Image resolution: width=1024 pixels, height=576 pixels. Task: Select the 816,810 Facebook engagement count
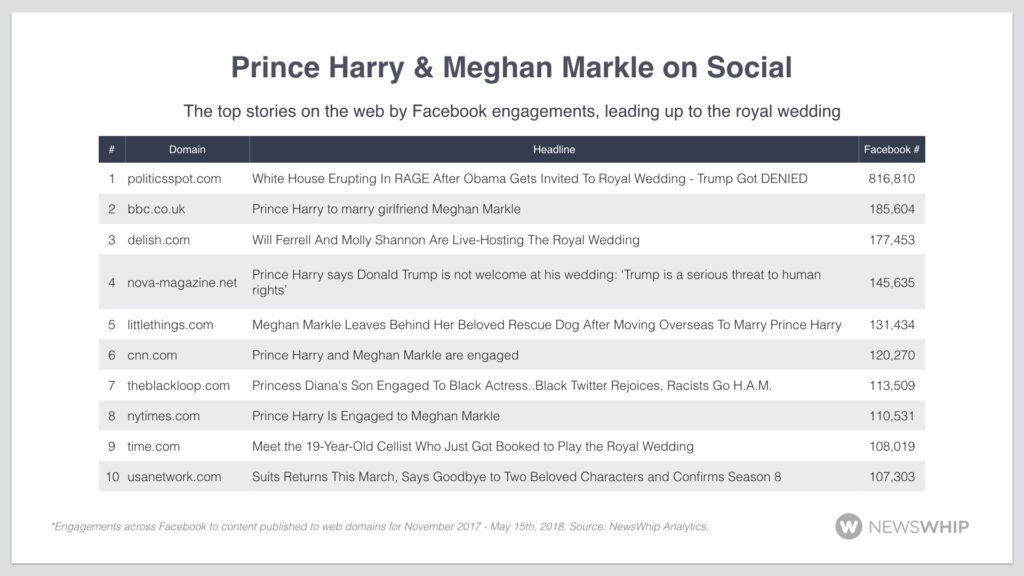pos(893,179)
